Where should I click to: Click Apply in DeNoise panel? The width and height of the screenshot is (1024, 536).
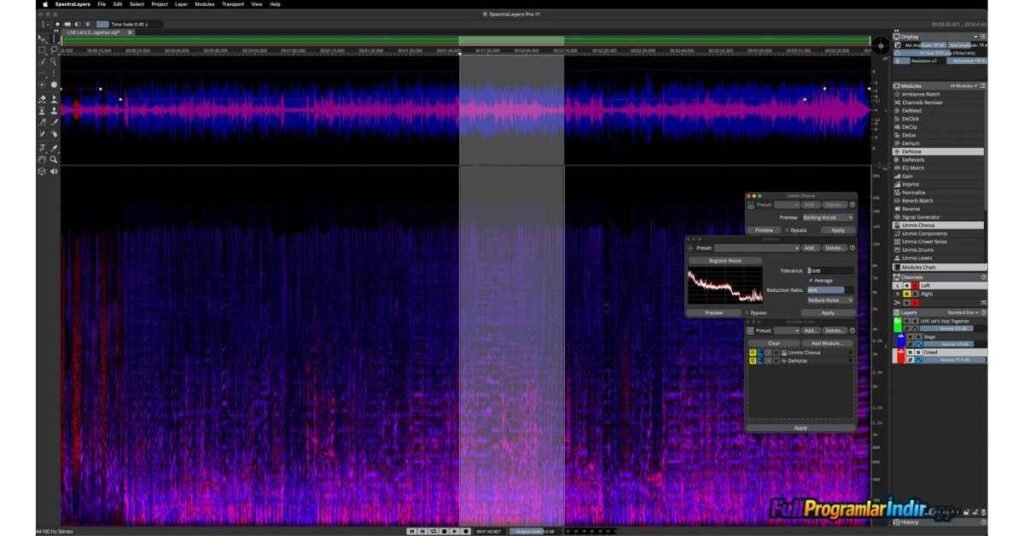pyautogui.click(x=828, y=313)
